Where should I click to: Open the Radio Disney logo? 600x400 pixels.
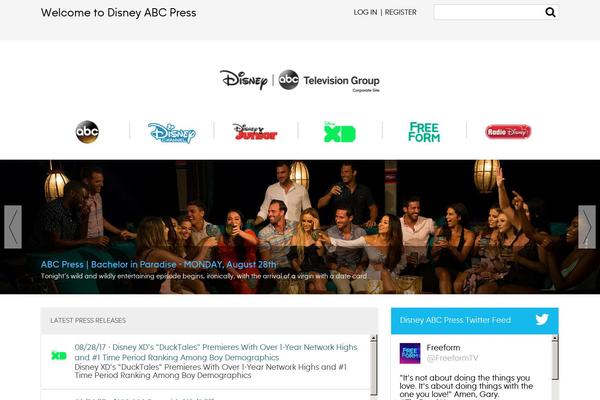tap(508, 132)
